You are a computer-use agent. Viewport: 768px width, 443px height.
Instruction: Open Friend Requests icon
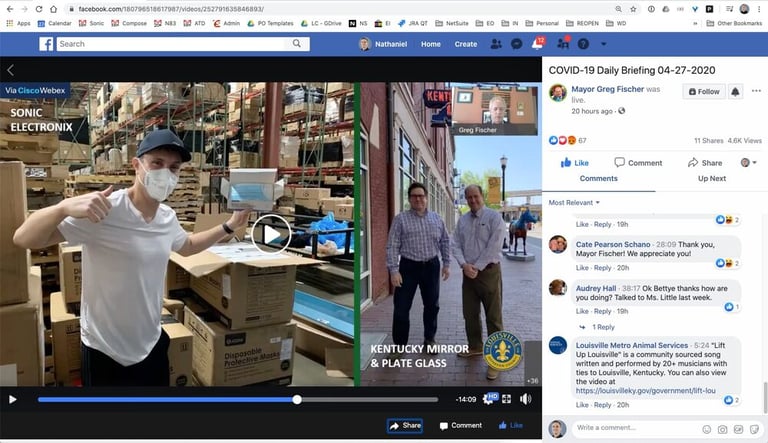pyautogui.click(x=496, y=44)
